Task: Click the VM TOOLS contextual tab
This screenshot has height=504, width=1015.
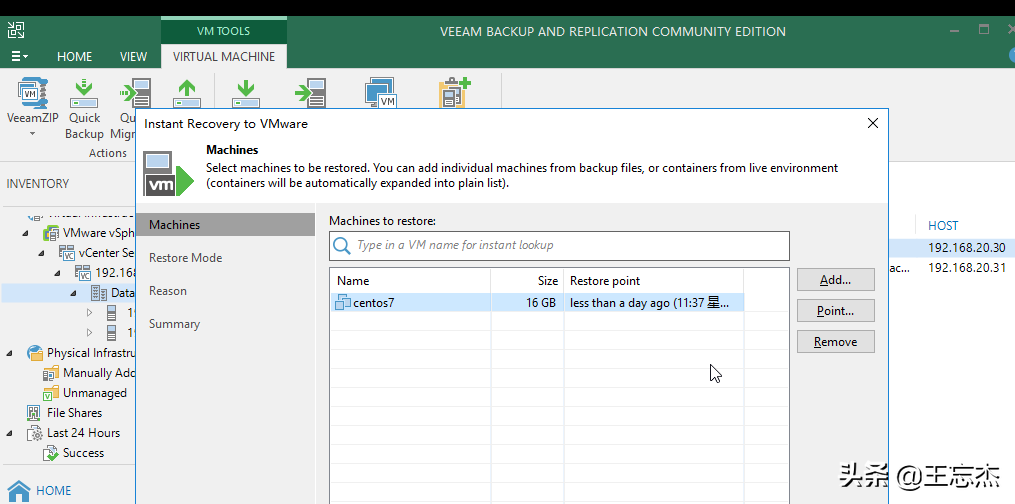Action: coord(223,31)
